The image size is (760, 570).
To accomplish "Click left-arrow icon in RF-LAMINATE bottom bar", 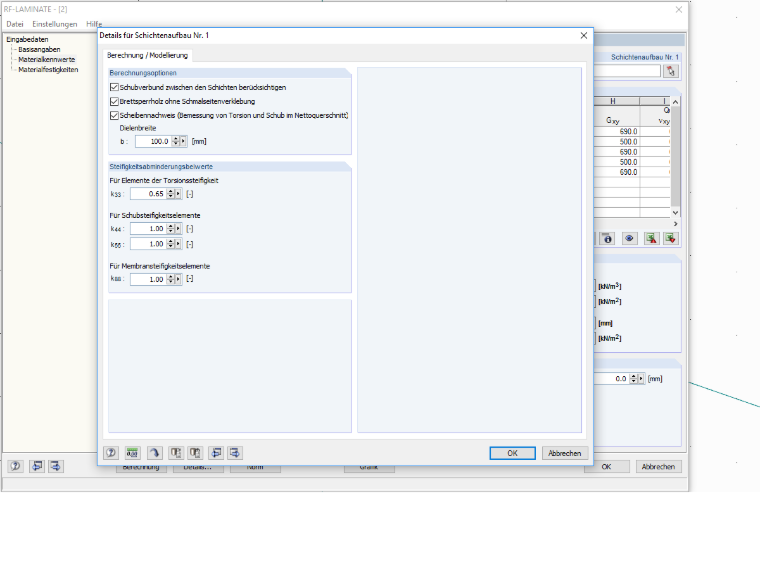I will point(37,466).
